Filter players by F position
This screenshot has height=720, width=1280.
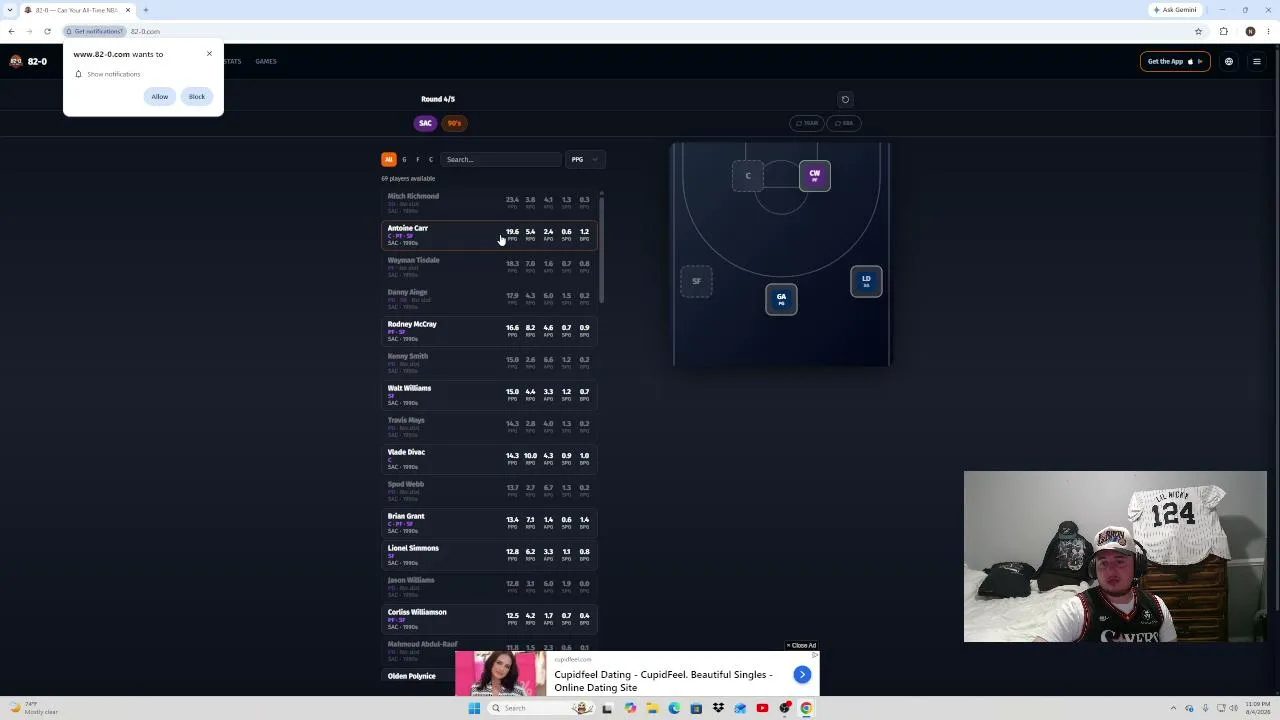click(x=418, y=159)
